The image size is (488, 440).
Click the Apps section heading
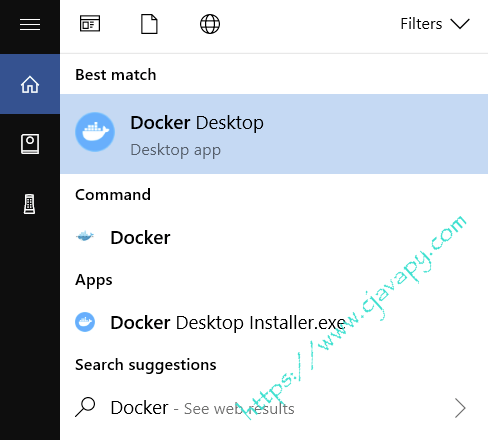click(94, 280)
